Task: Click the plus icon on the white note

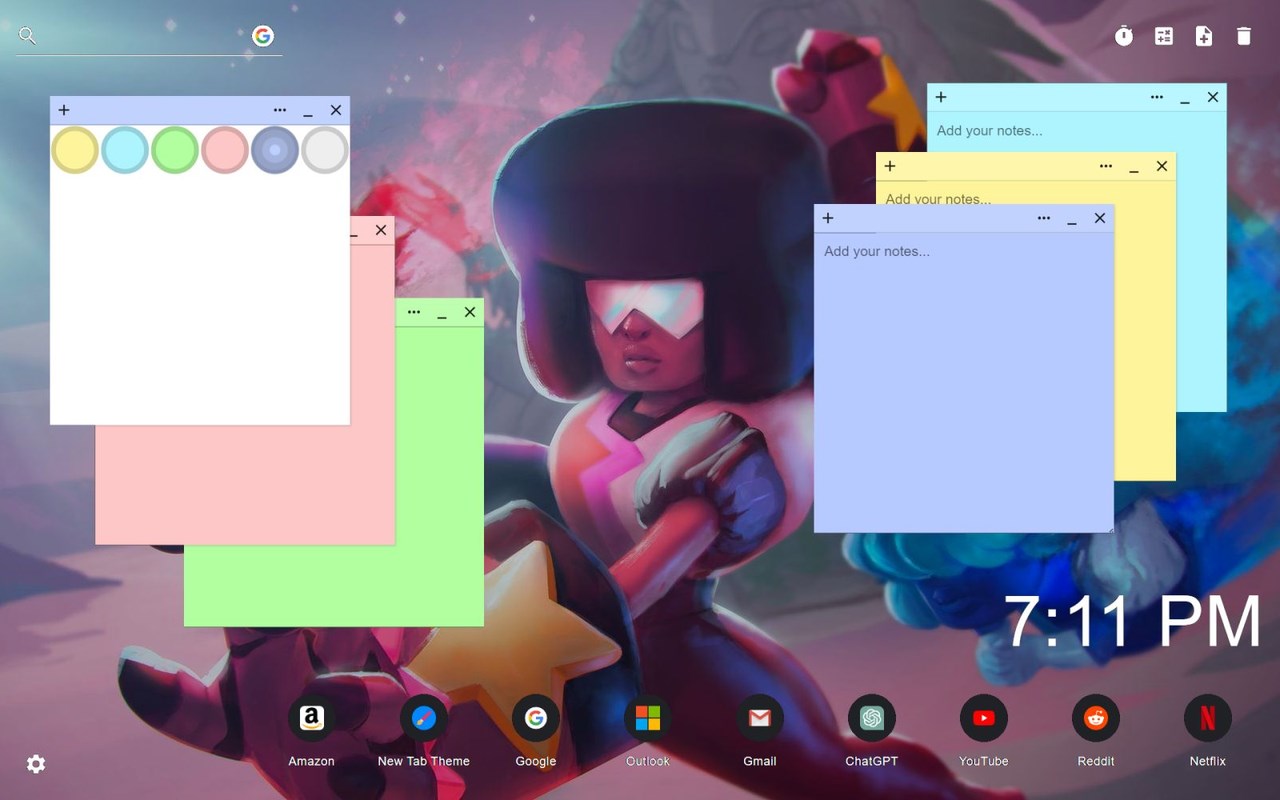Action: pos(64,110)
